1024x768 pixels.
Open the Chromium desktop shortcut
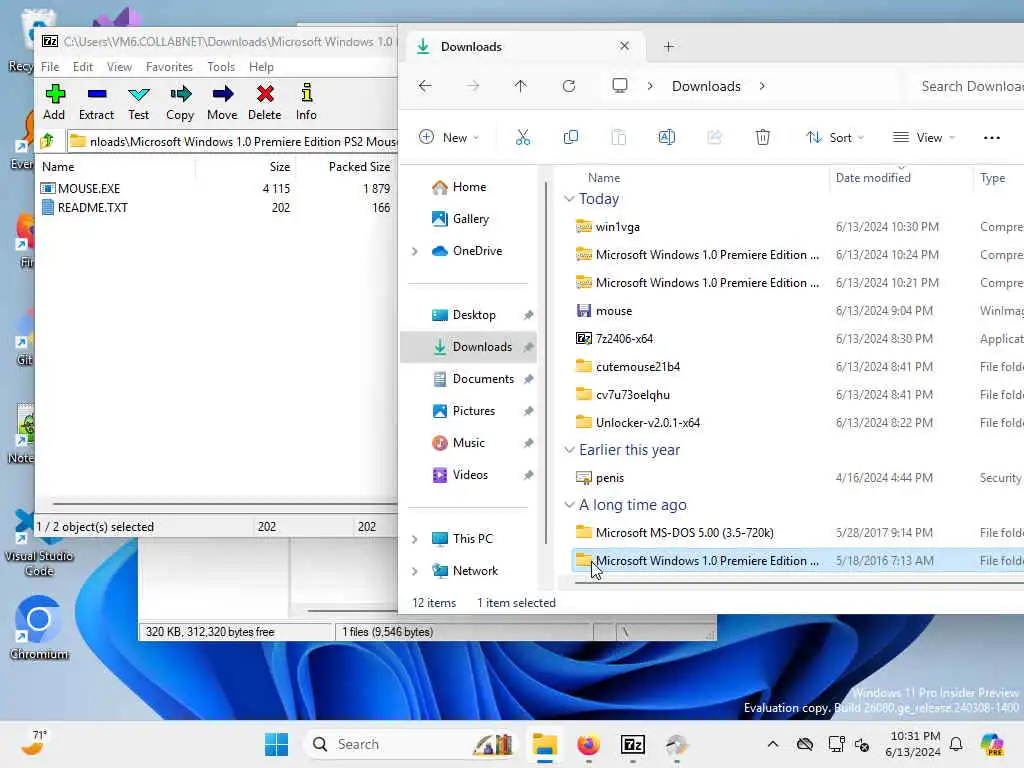[39, 628]
